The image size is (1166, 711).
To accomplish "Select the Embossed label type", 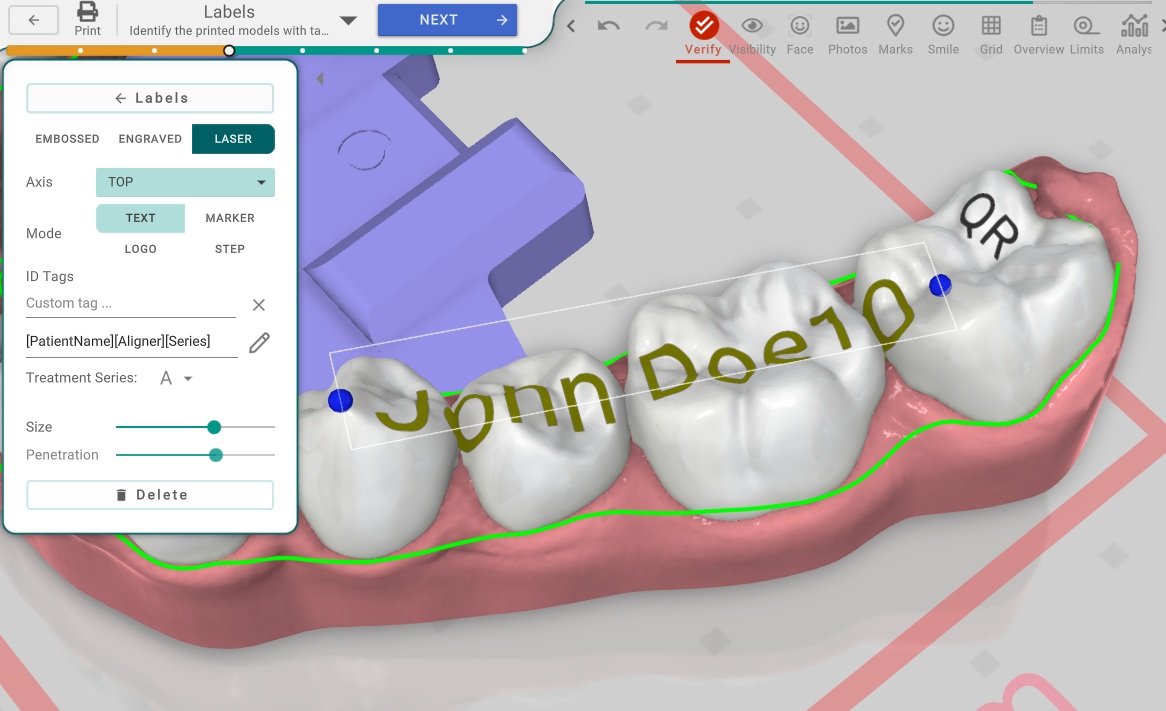I will point(67,139).
